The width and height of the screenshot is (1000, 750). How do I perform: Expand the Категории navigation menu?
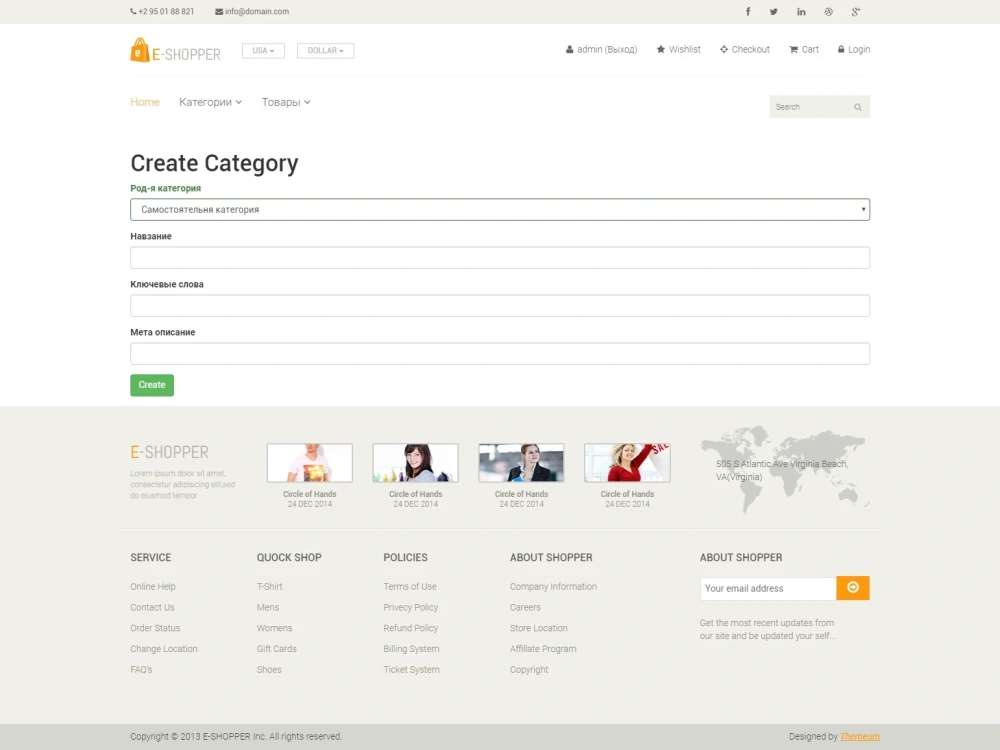(210, 102)
